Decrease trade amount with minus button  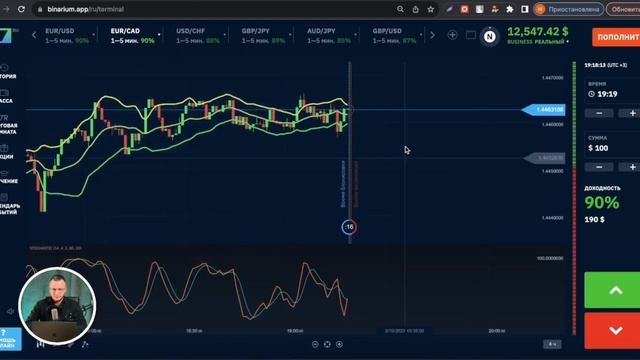click(x=599, y=167)
